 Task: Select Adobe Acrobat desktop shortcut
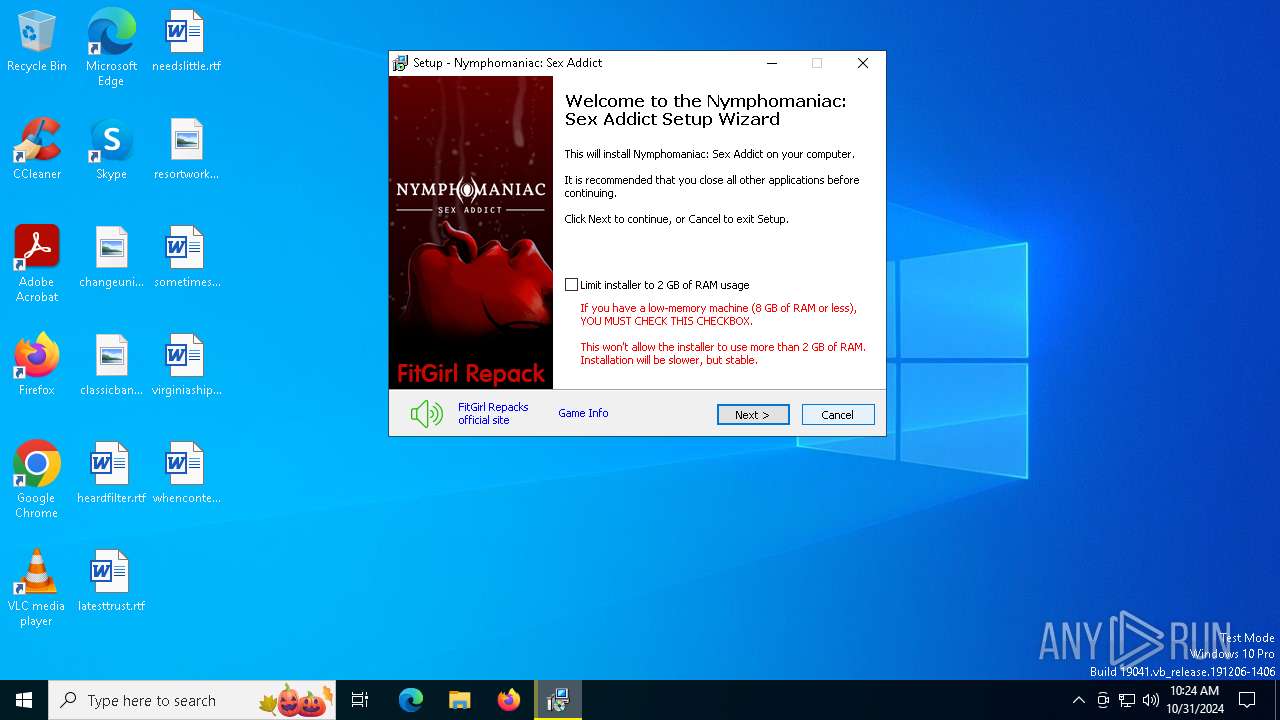point(37,264)
